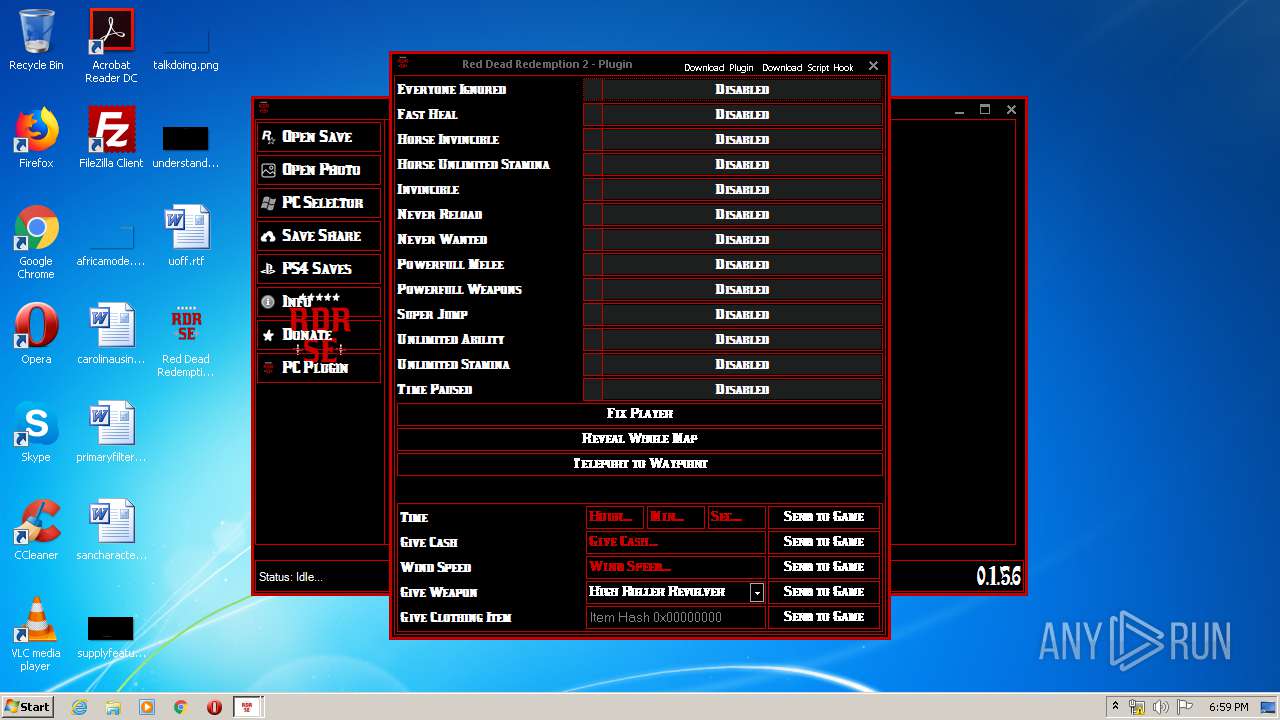Open Windows Explorer from taskbar
This screenshot has height=720, width=1280.
pyautogui.click(x=113, y=707)
